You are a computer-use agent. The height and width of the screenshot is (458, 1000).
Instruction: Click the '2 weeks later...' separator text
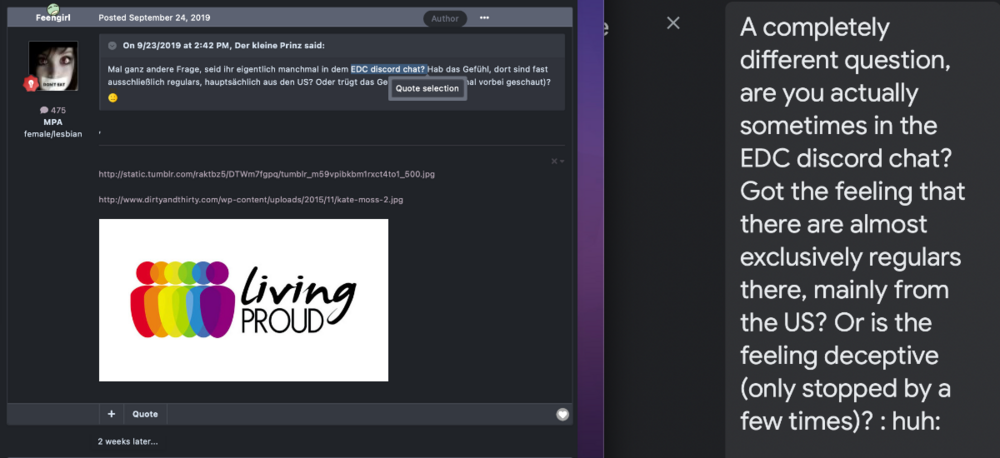(128, 441)
